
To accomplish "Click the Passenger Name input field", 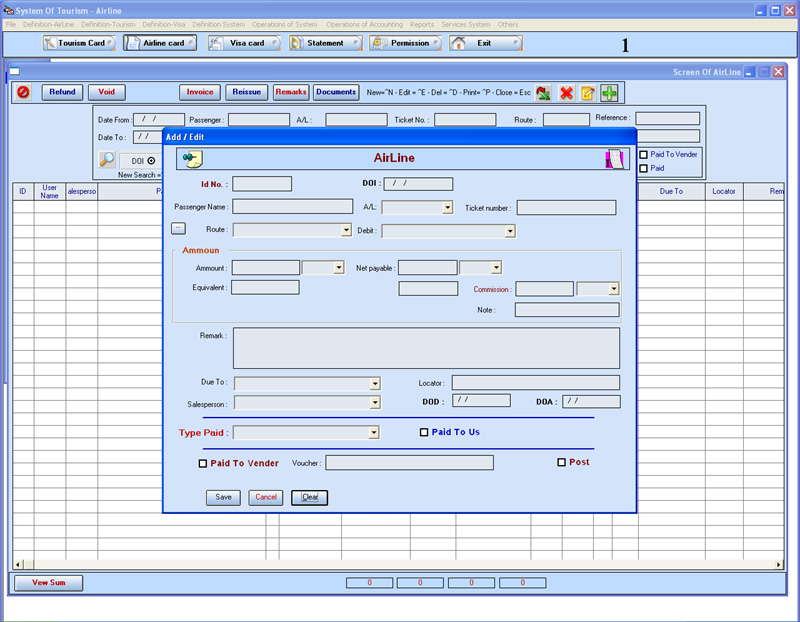I will (292, 207).
